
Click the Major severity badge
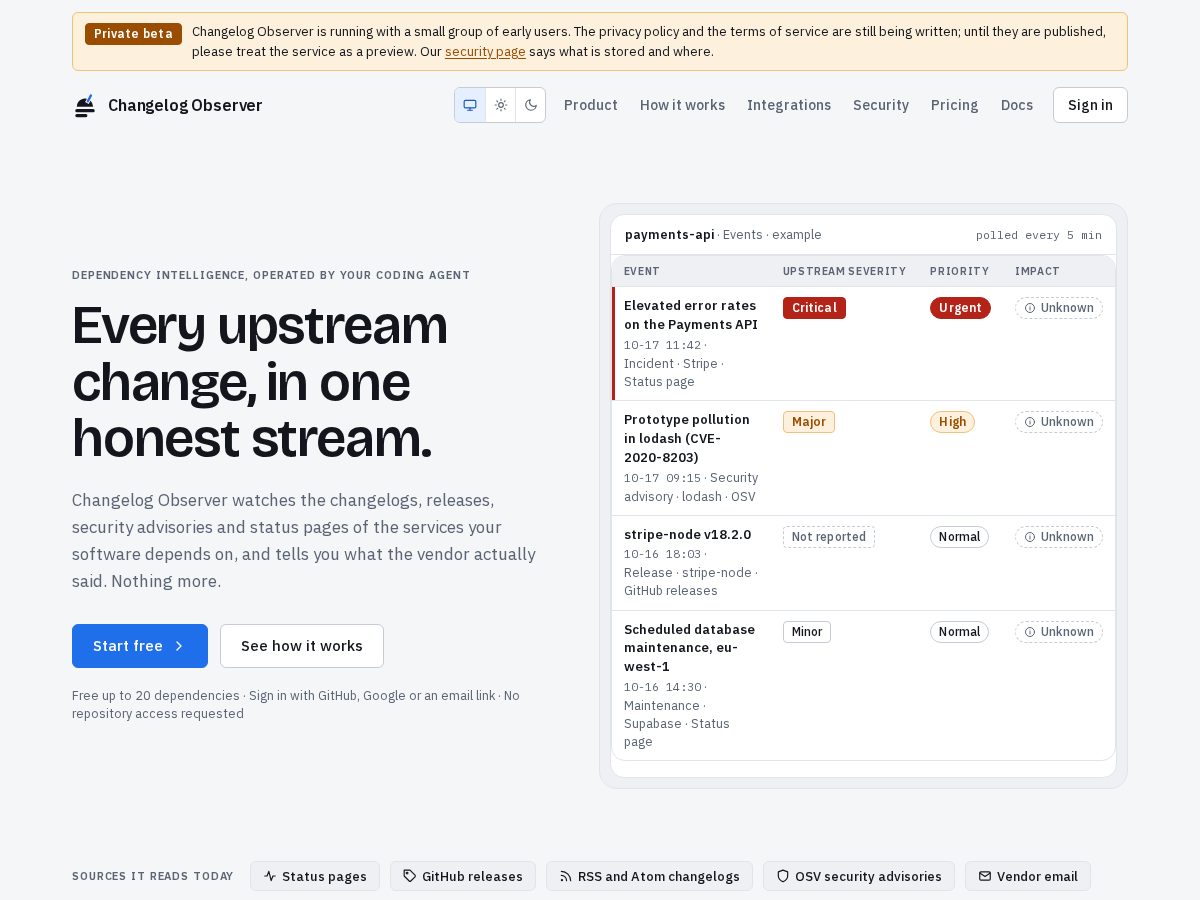coord(809,422)
